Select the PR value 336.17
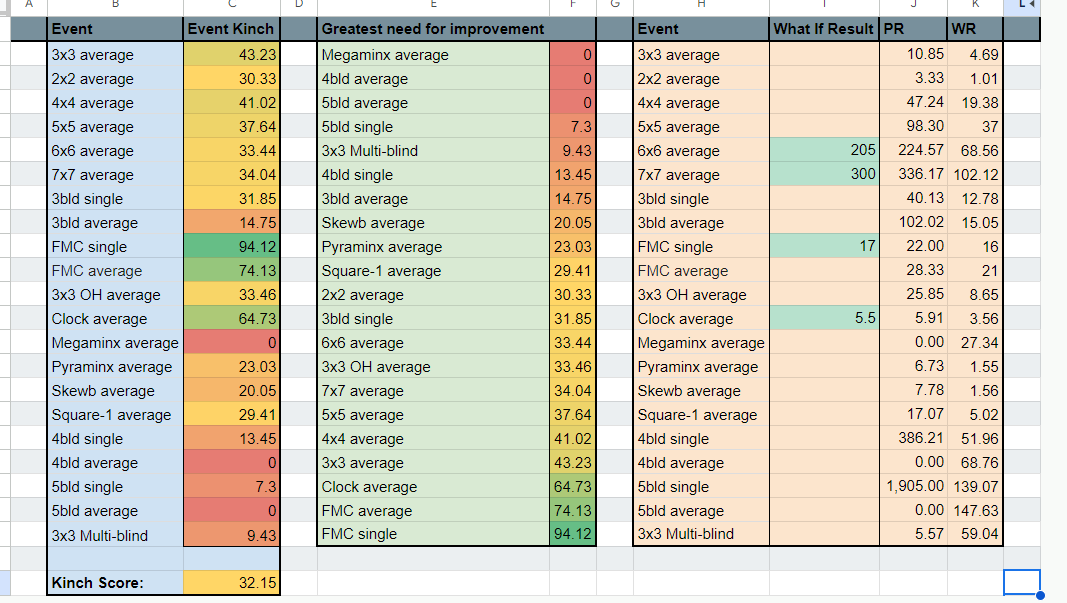The image size is (1067, 603). tap(913, 174)
